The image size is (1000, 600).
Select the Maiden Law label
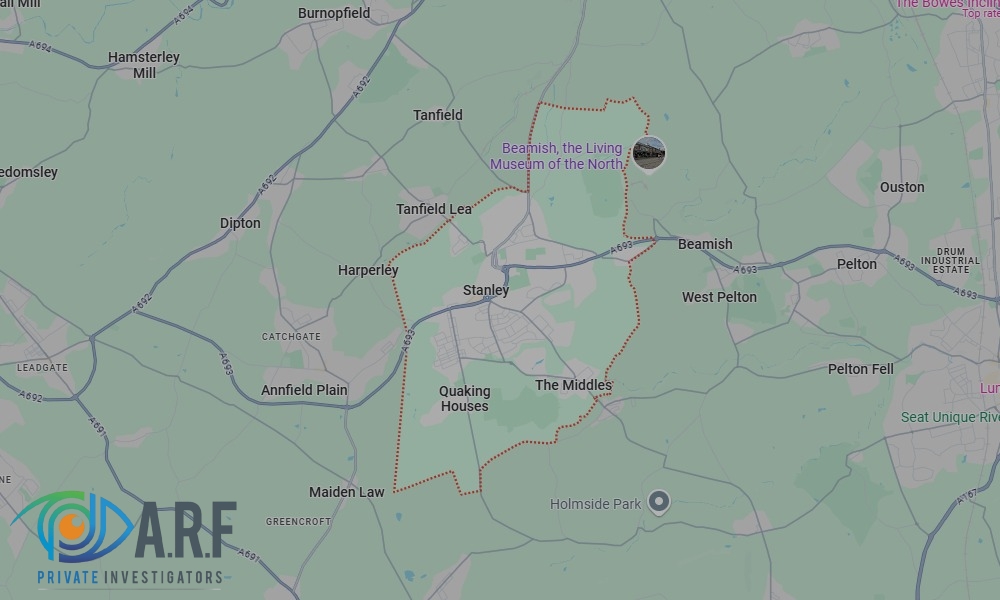click(347, 492)
